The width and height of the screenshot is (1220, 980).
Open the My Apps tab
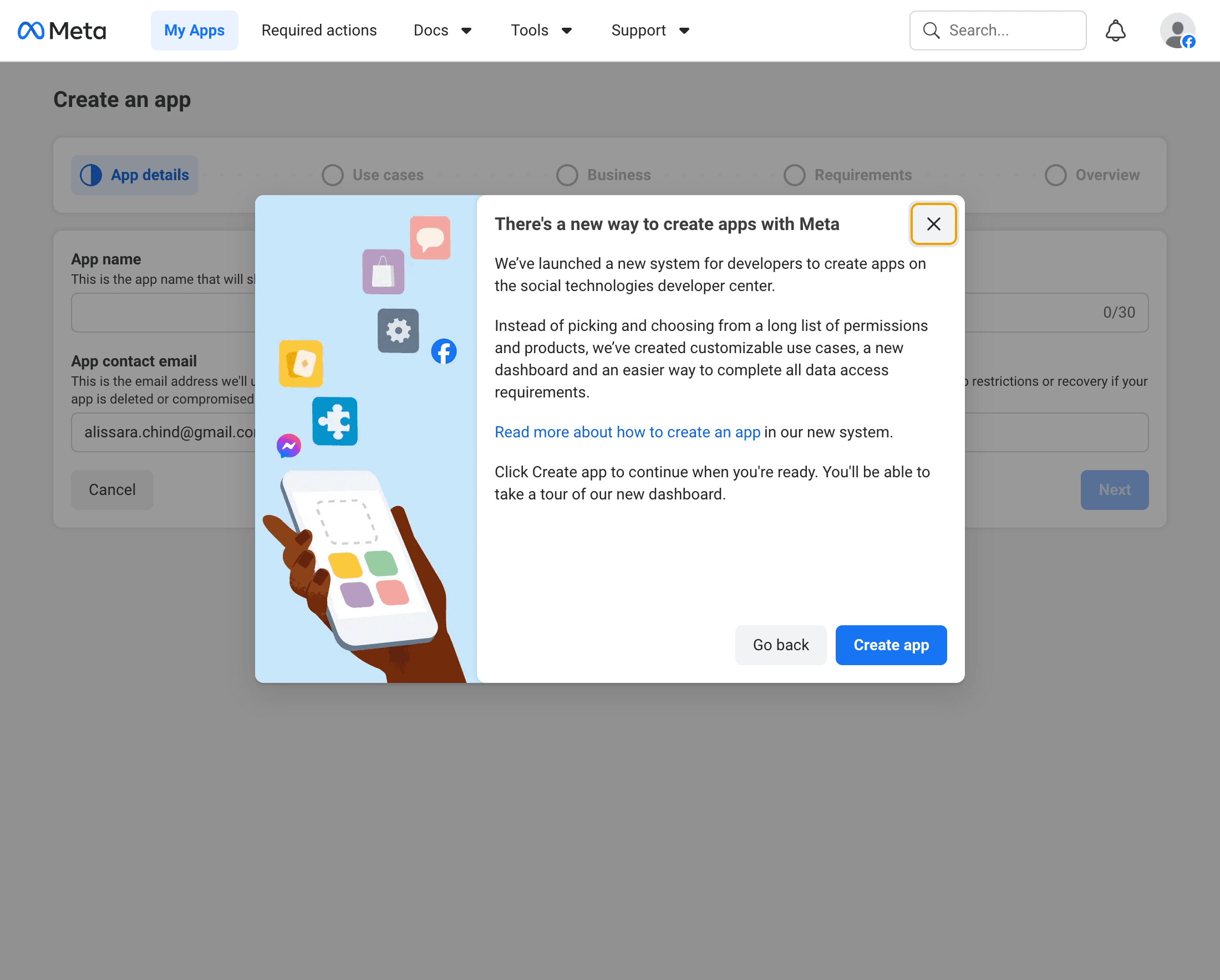click(194, 30)
